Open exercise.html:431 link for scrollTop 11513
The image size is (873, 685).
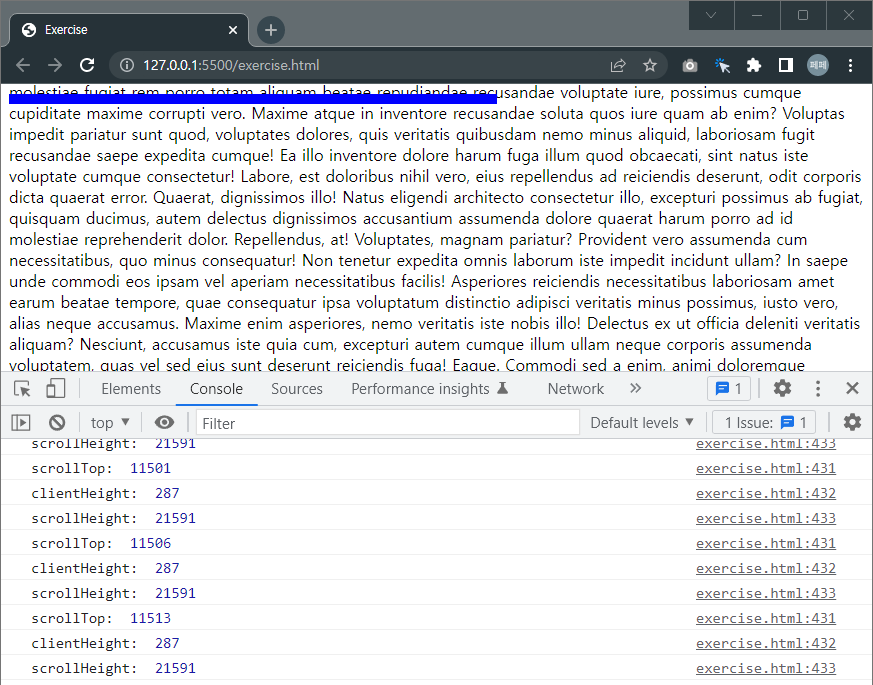click(x=766, y=618)
